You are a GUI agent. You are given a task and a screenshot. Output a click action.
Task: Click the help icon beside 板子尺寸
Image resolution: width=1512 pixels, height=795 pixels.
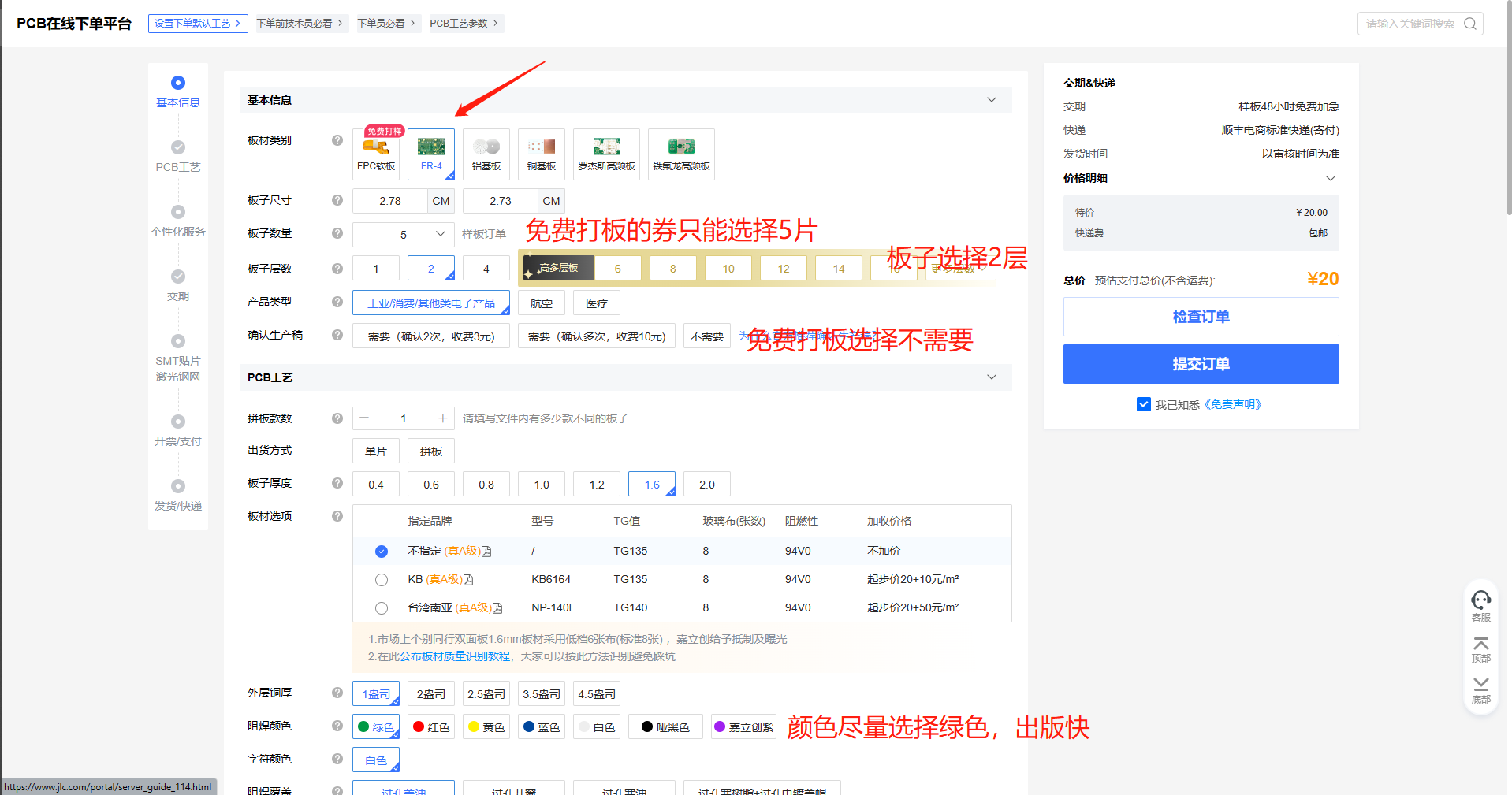[337, 200]
